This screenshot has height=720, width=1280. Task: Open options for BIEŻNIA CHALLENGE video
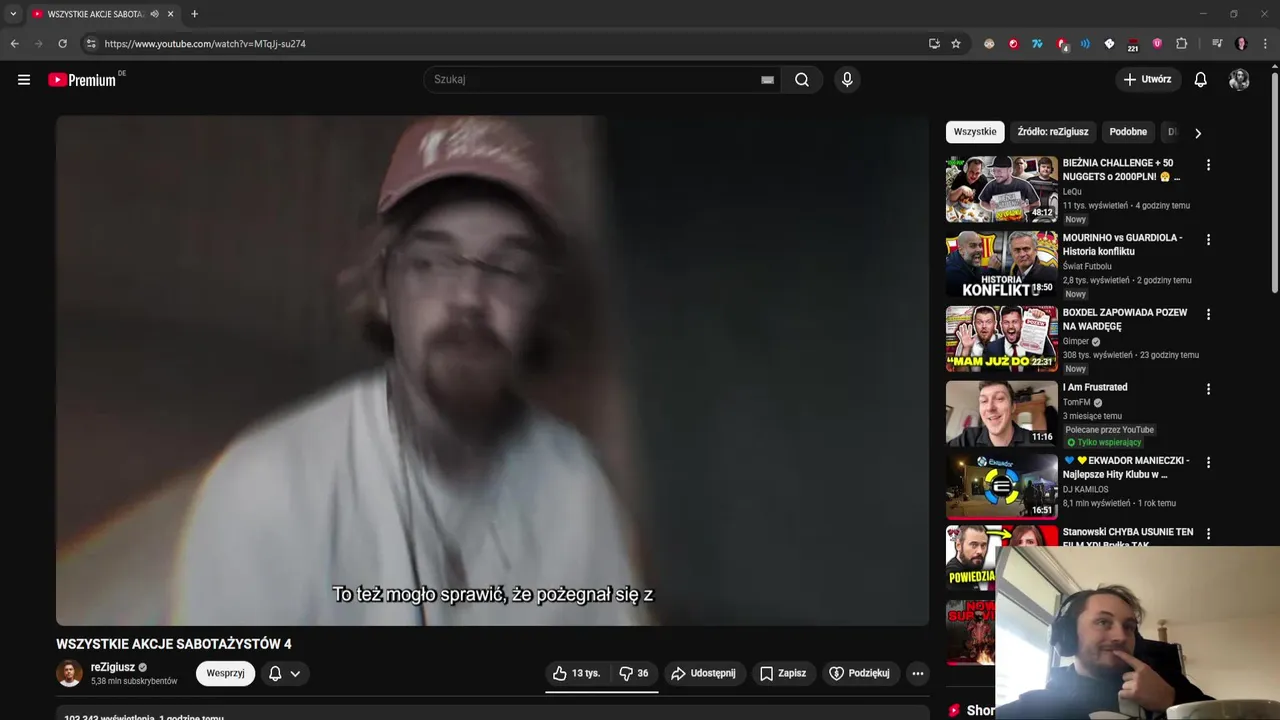point(1208,165)
